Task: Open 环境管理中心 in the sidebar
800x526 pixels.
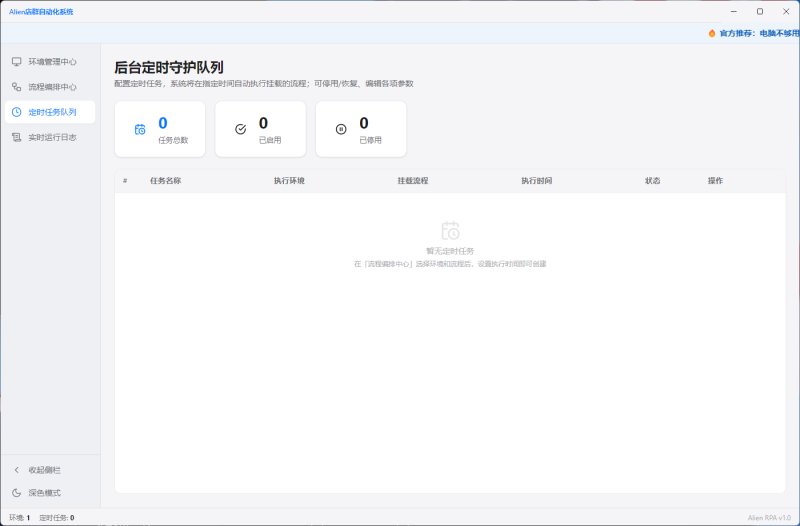Action: [x=50, y=62]
